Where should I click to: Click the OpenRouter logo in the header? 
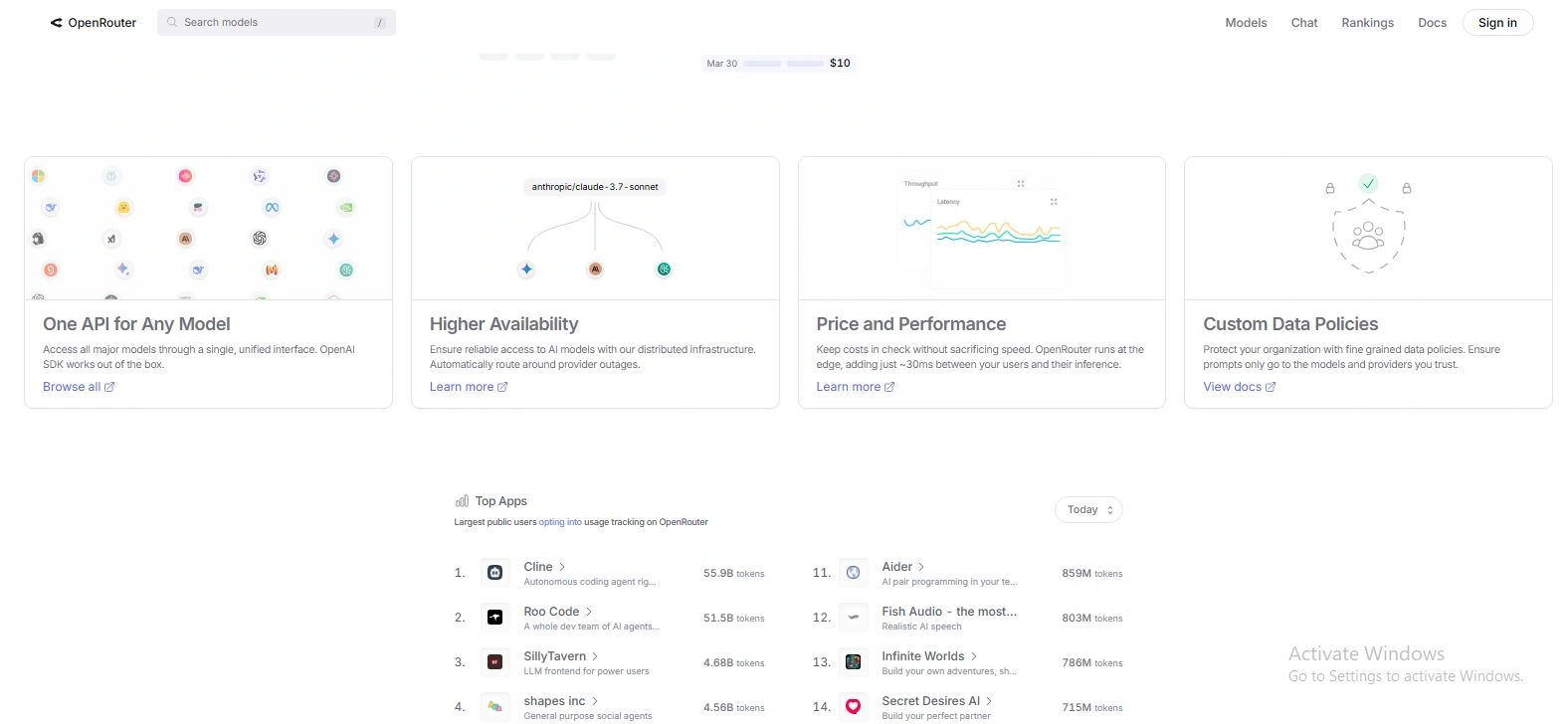tap(93, 22)
